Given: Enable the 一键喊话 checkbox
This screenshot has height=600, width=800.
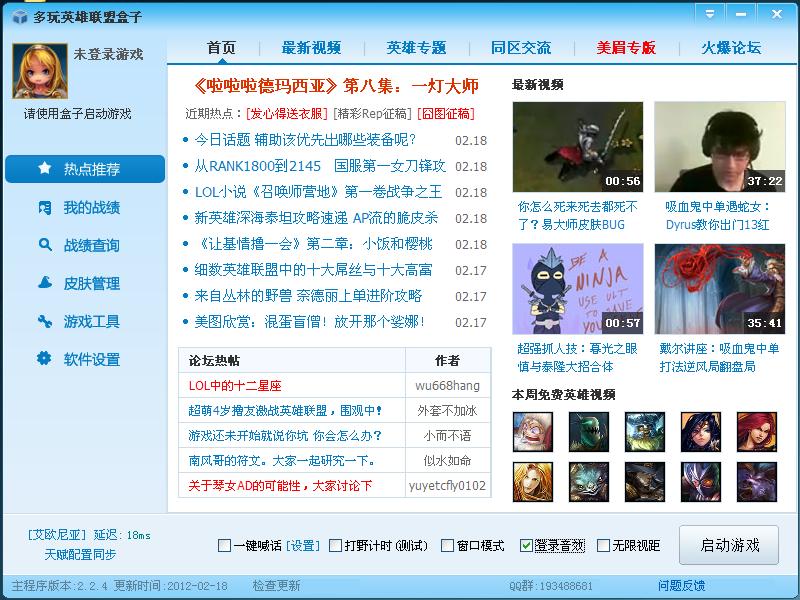Looking at the screenshot, I should 224,546.
